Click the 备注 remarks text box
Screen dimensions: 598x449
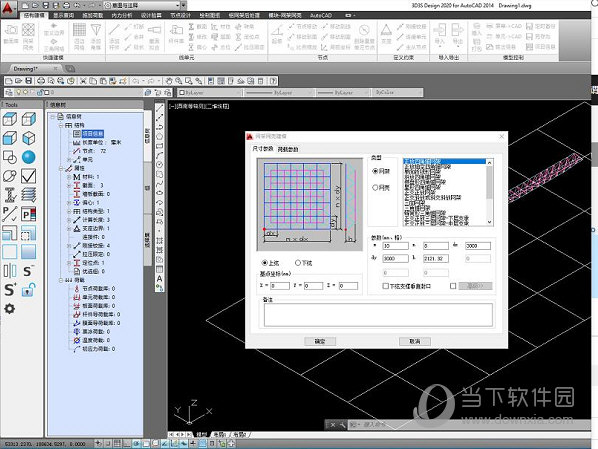(378, 315)
